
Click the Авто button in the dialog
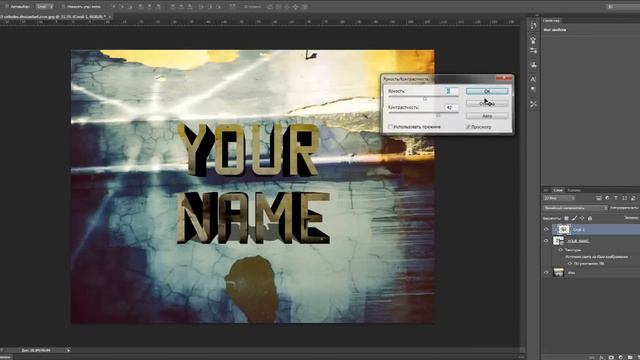(x=487, y=116)
